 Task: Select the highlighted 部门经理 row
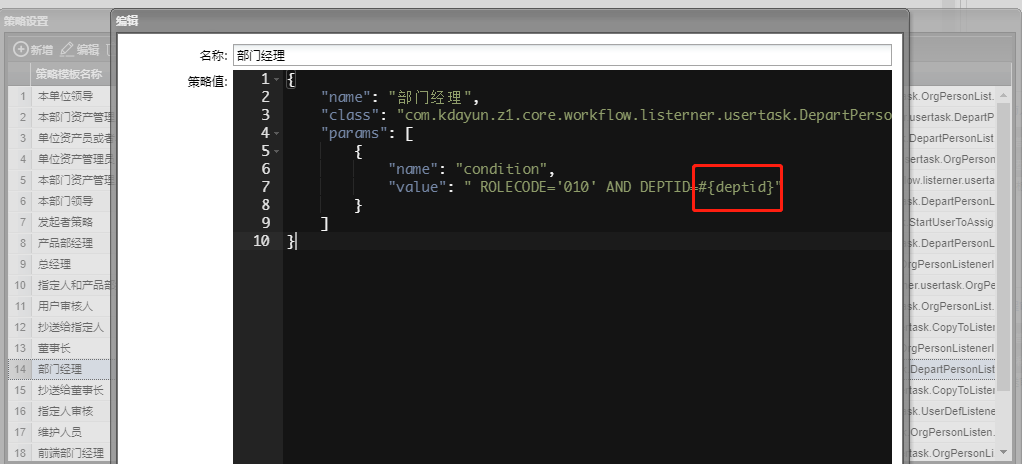pyautogui.click(x=60, y=369)
